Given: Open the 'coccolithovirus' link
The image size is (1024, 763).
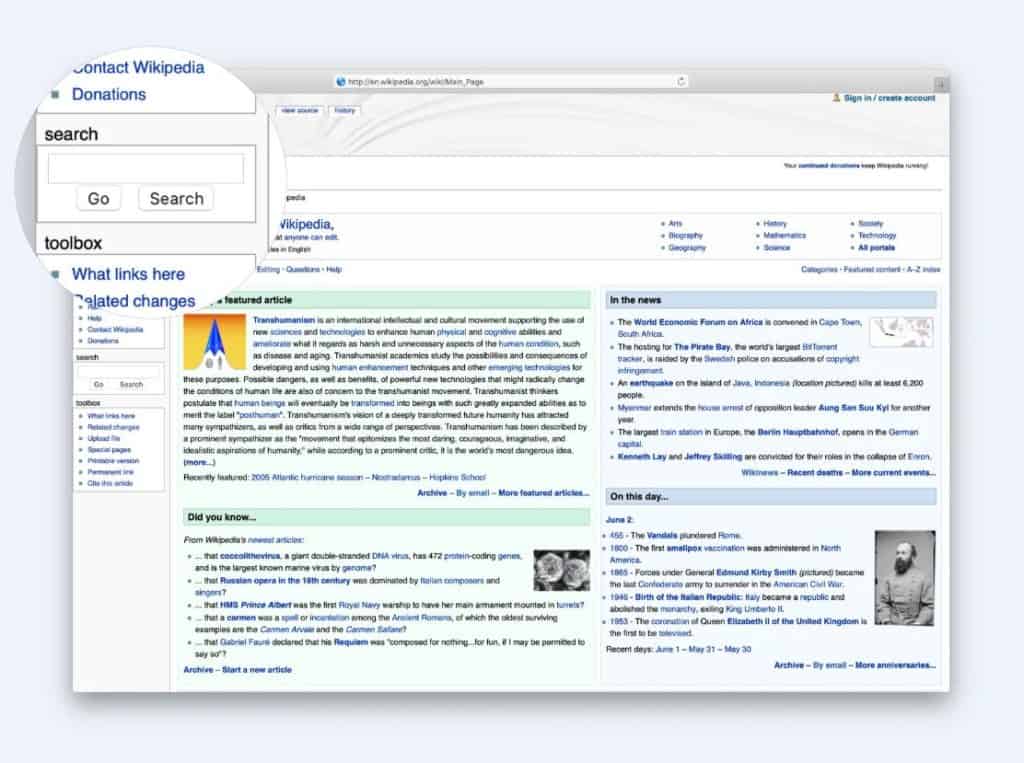Looking at the screenshot, I should (250, 556).
